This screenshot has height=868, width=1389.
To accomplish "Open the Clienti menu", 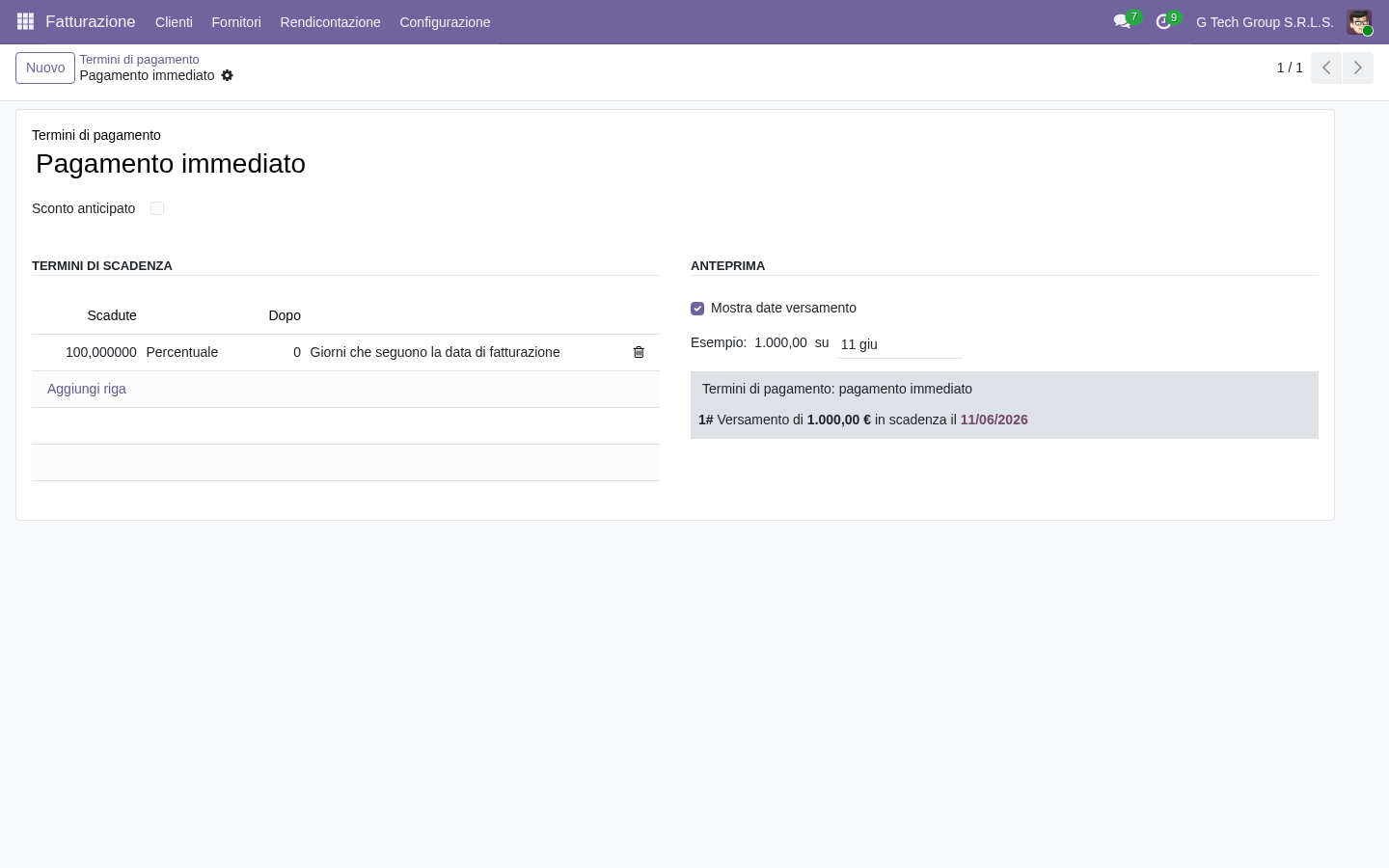I will (x=174, y=22).
